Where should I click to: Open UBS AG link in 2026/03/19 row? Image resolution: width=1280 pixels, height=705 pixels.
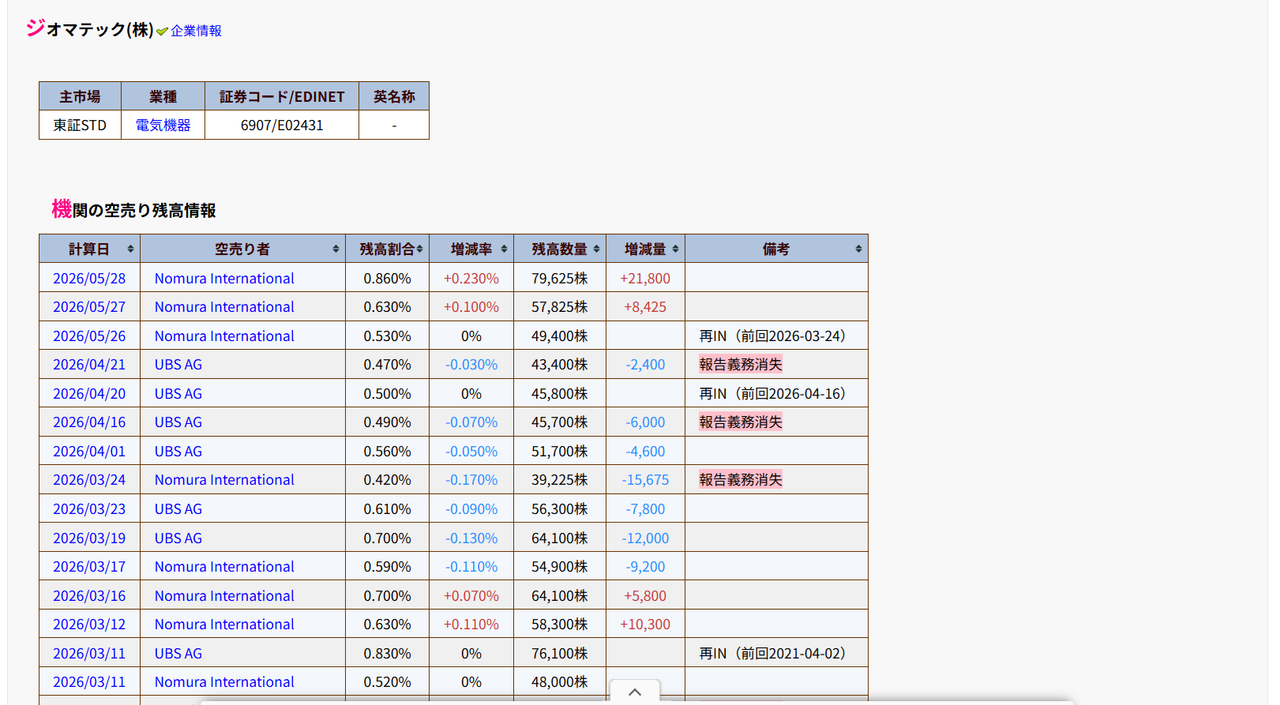click(178, 538)
